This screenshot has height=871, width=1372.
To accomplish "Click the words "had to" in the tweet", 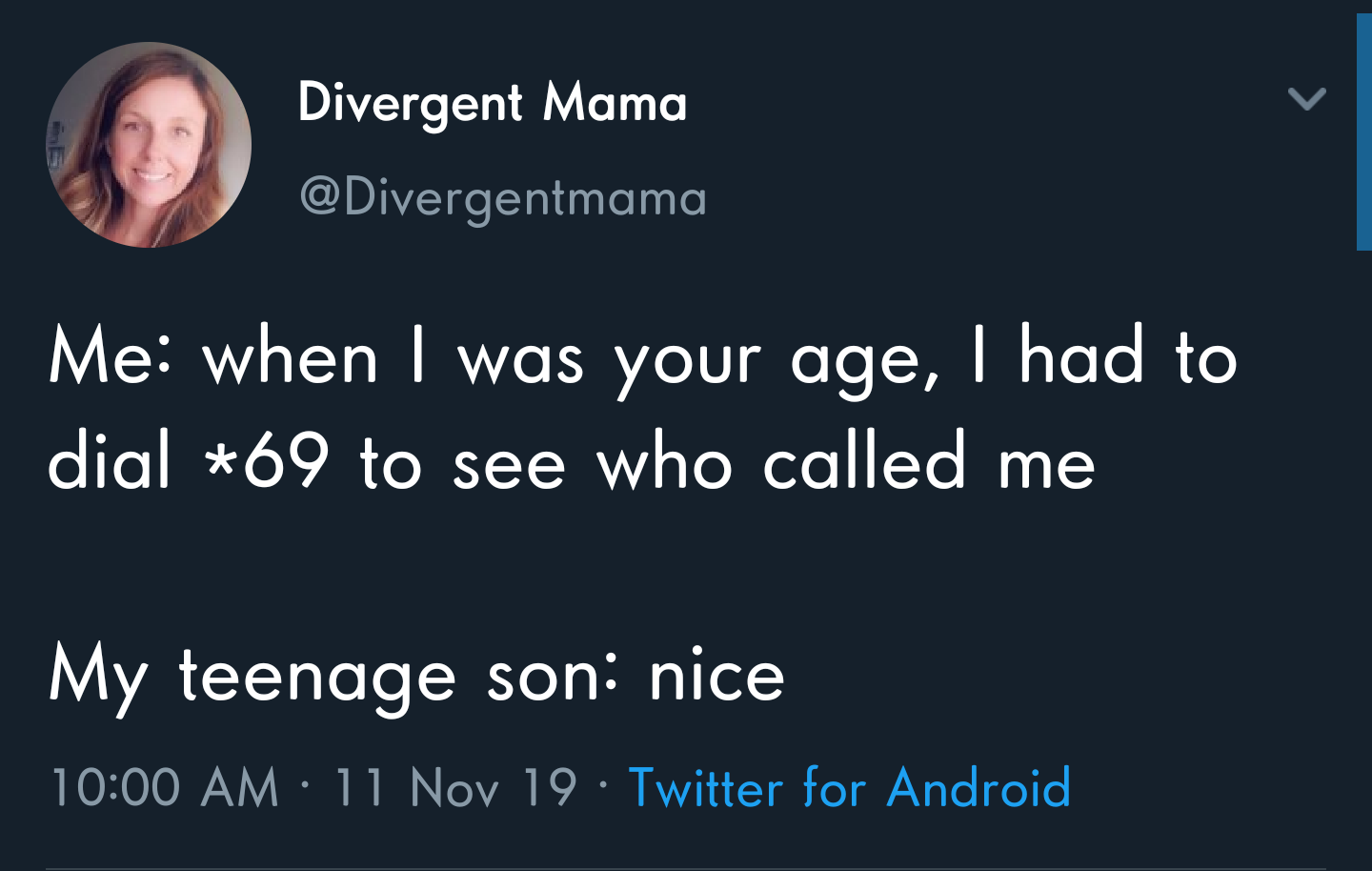I will tap(1128, 359).
